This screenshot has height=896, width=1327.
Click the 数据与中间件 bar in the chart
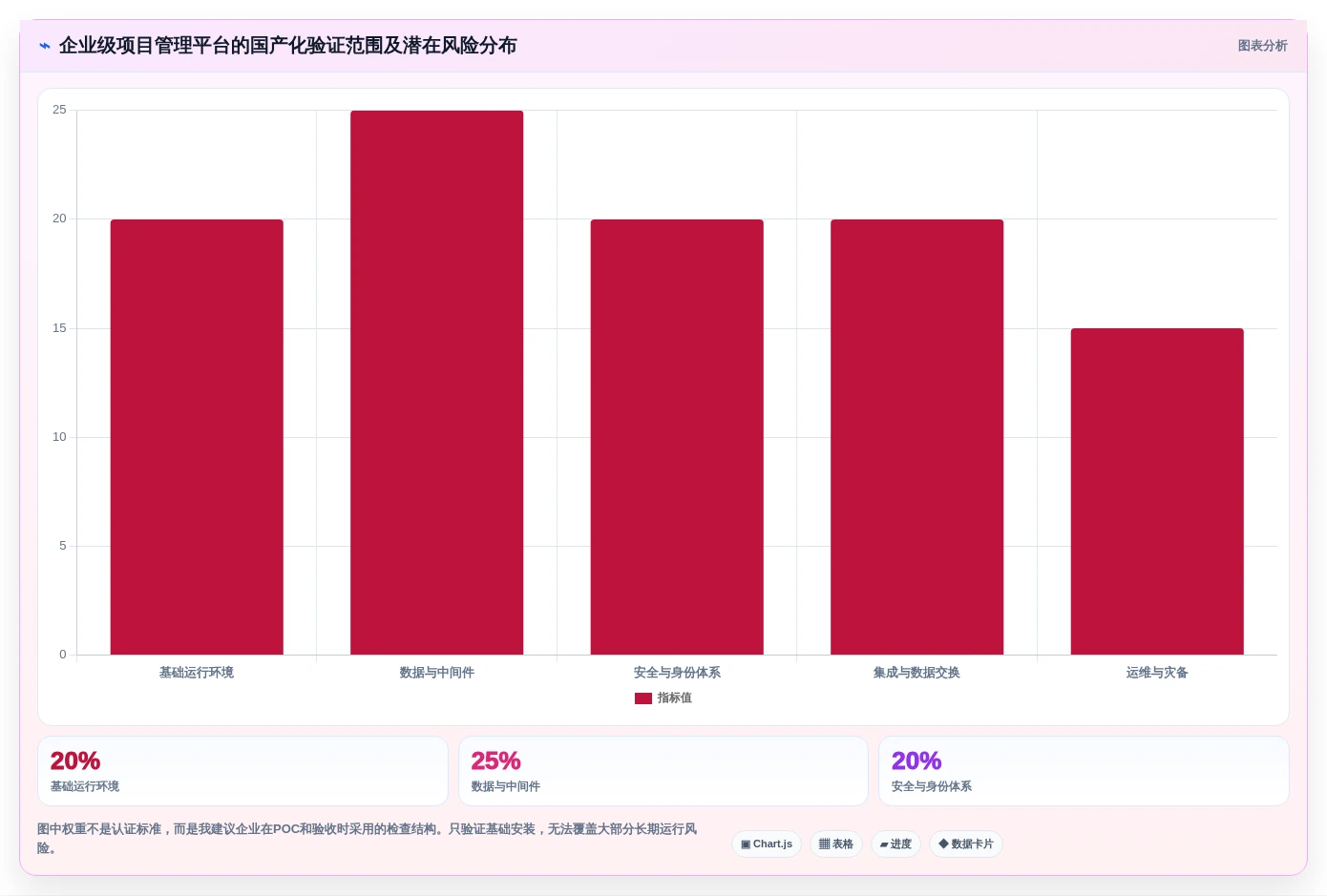pos(437,383)
